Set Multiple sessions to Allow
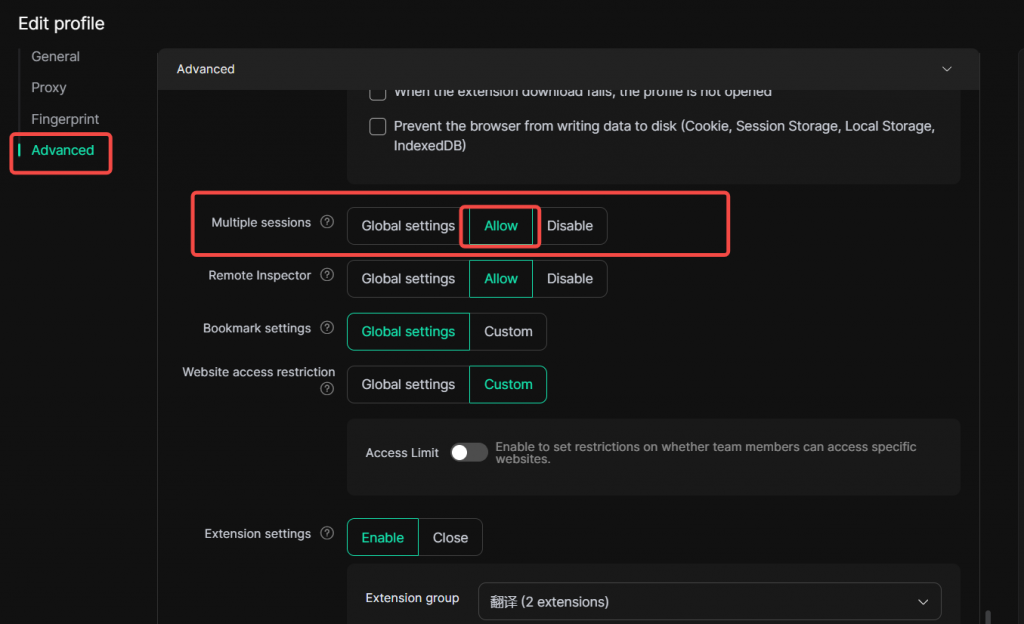 [x=501, y=226]
